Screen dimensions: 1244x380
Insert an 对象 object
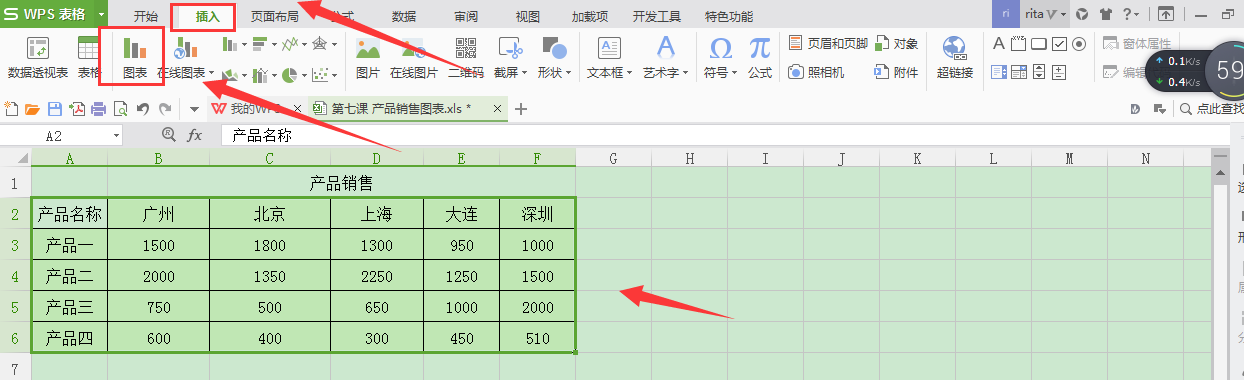(897, 43)
